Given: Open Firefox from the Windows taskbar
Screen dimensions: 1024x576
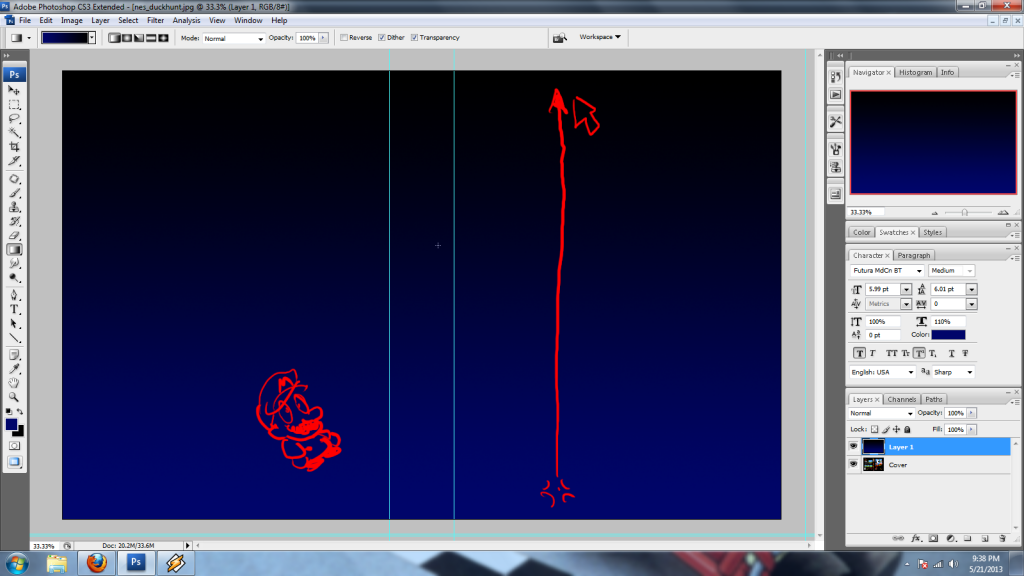Looking at the screenshot, I should click(x=97, y=562).
